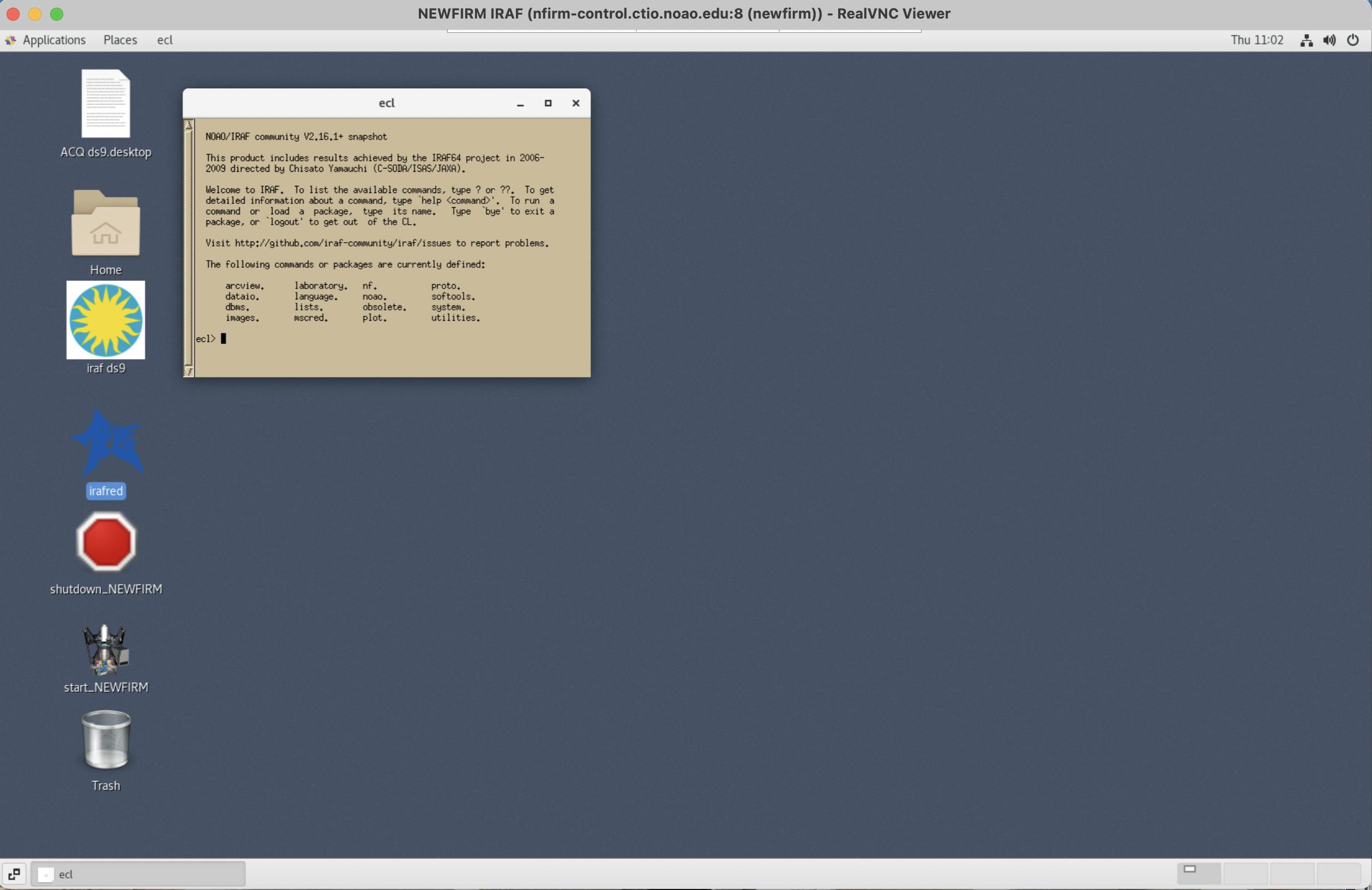Click the show-desktop icon in bottom panel
This screenshot has width=1372, height=890.
point(14,874)
